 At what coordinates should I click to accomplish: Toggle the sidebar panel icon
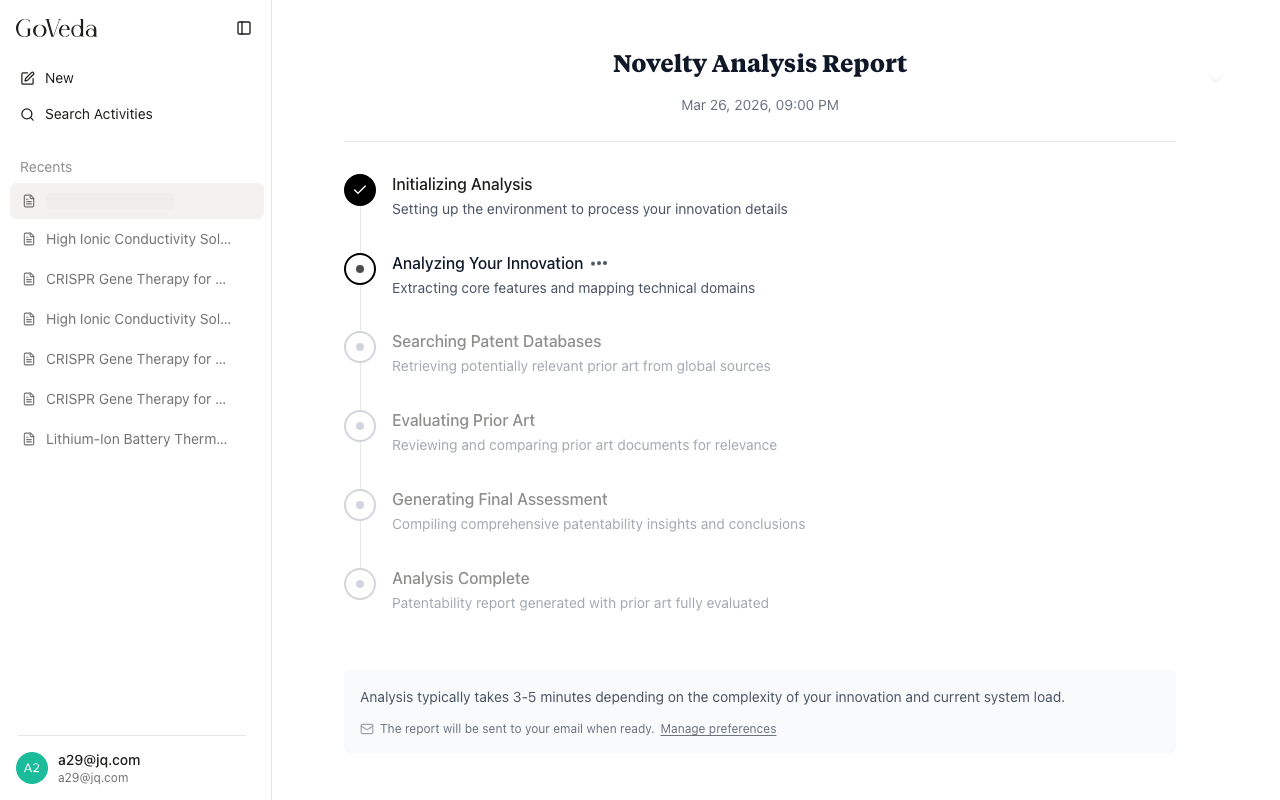tap(244, 28)
